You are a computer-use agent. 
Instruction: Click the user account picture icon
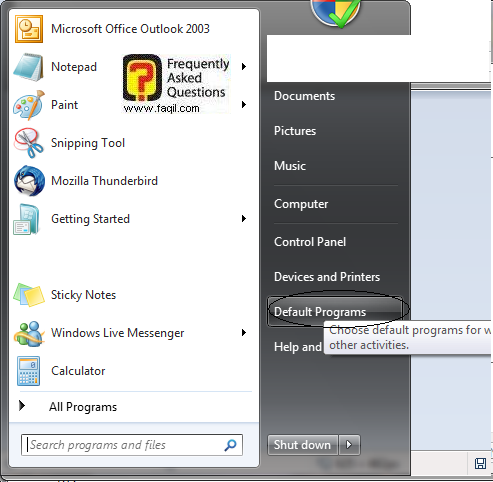pos(336,13)
